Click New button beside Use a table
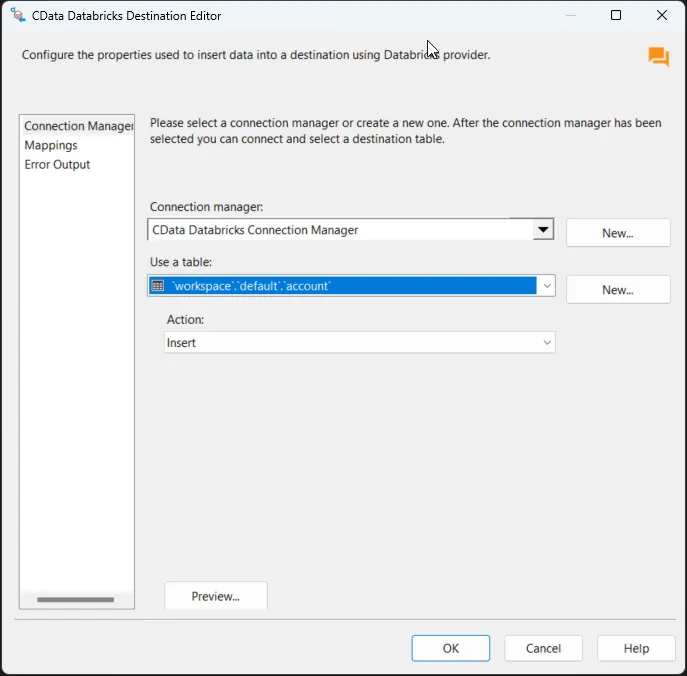 click(x=617, y=290)
